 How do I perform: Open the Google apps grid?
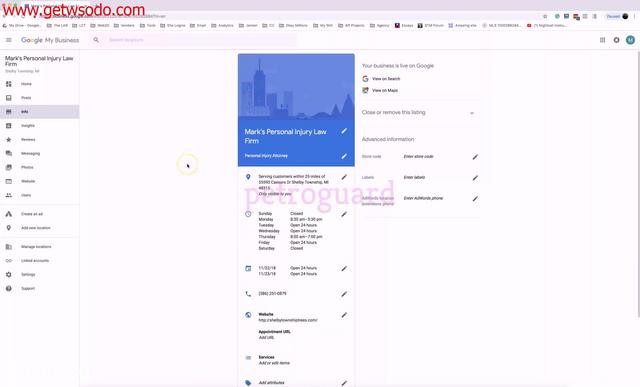pos(602,40)
